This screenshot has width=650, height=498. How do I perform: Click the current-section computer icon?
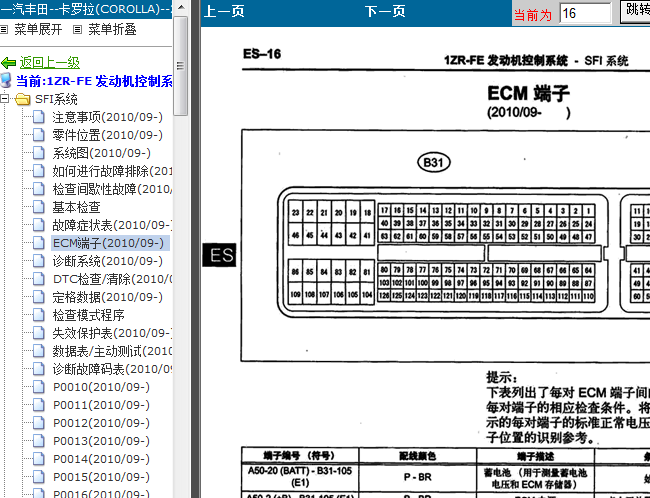[x=6, y=81]
